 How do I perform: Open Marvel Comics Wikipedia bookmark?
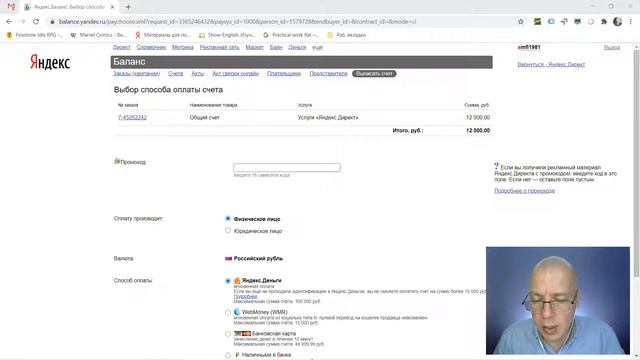click(98, 35)
